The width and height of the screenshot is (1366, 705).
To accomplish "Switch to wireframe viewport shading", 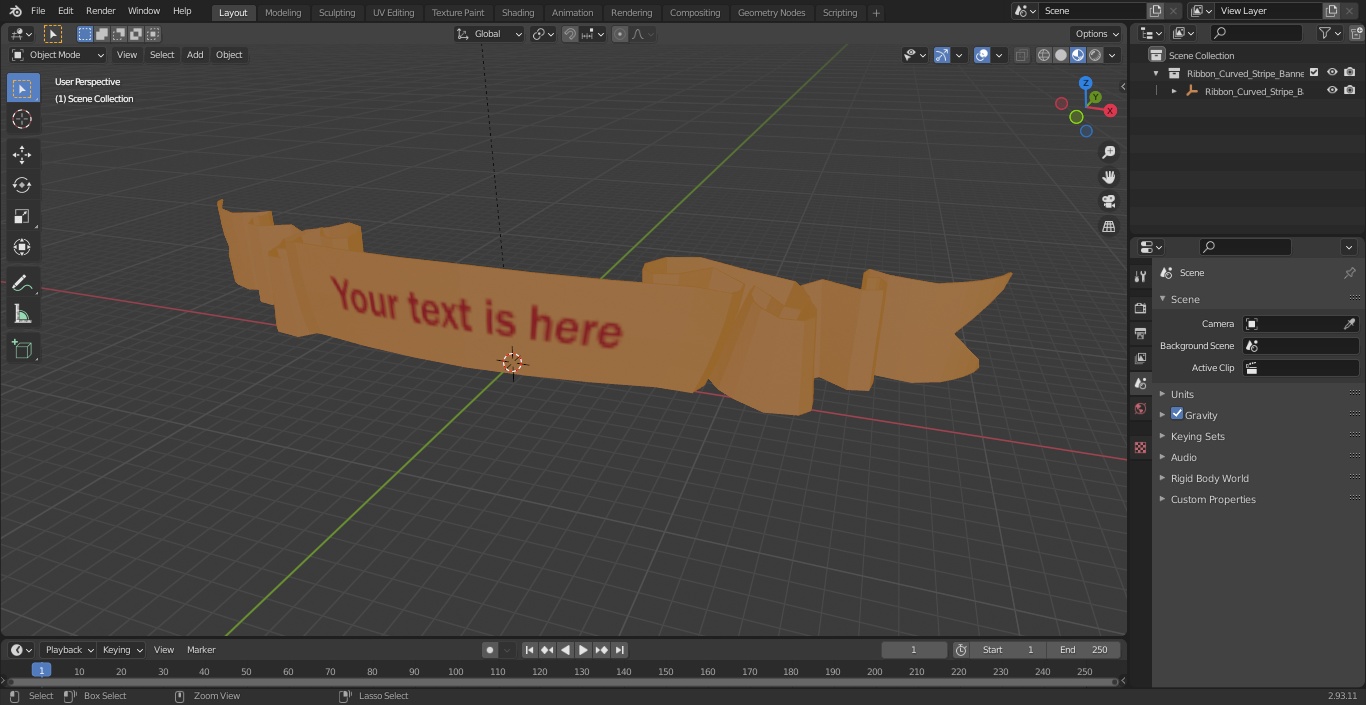I will click(1044, 55).
